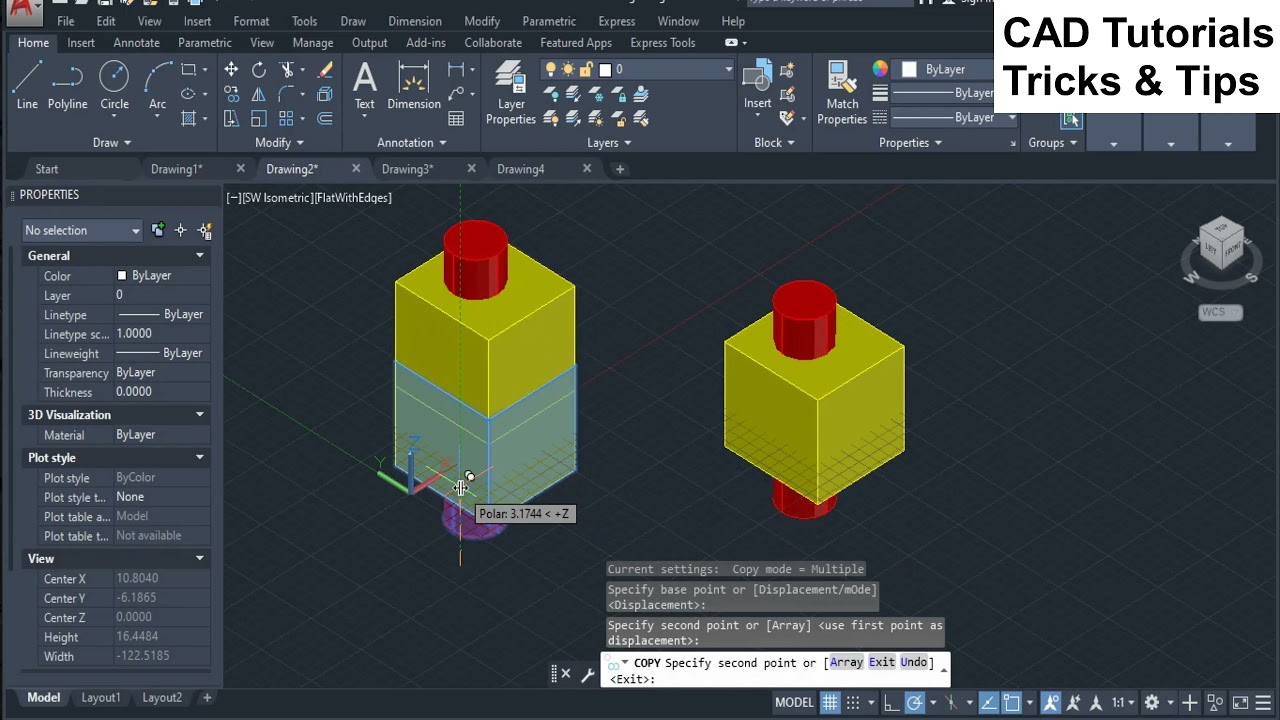Insert a Table from Annotation panel

[456, 118]
